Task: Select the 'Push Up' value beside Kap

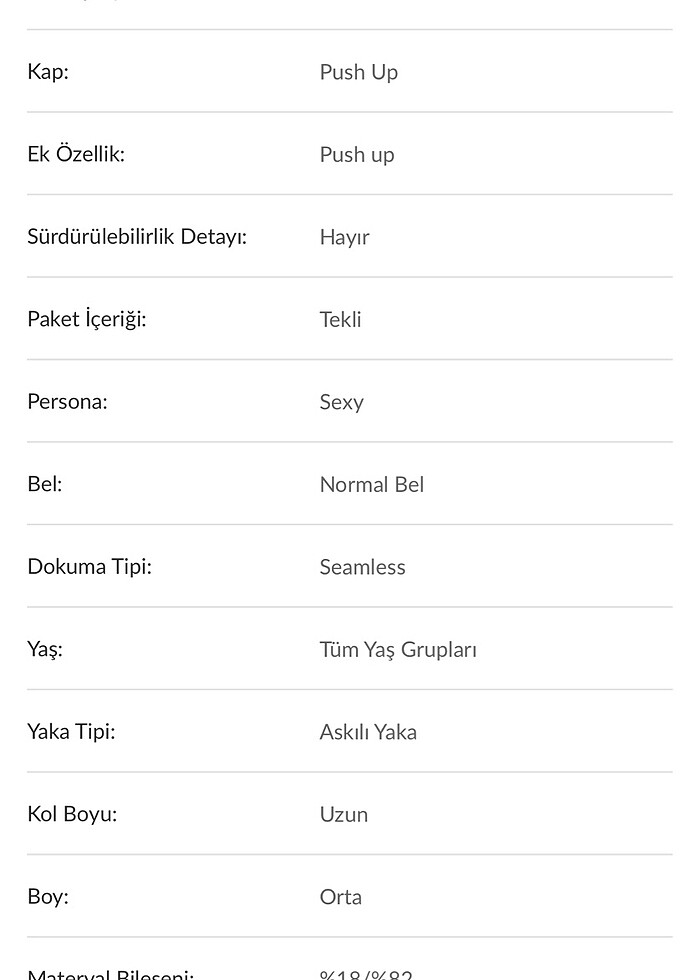Action: (x=358, y=72)
